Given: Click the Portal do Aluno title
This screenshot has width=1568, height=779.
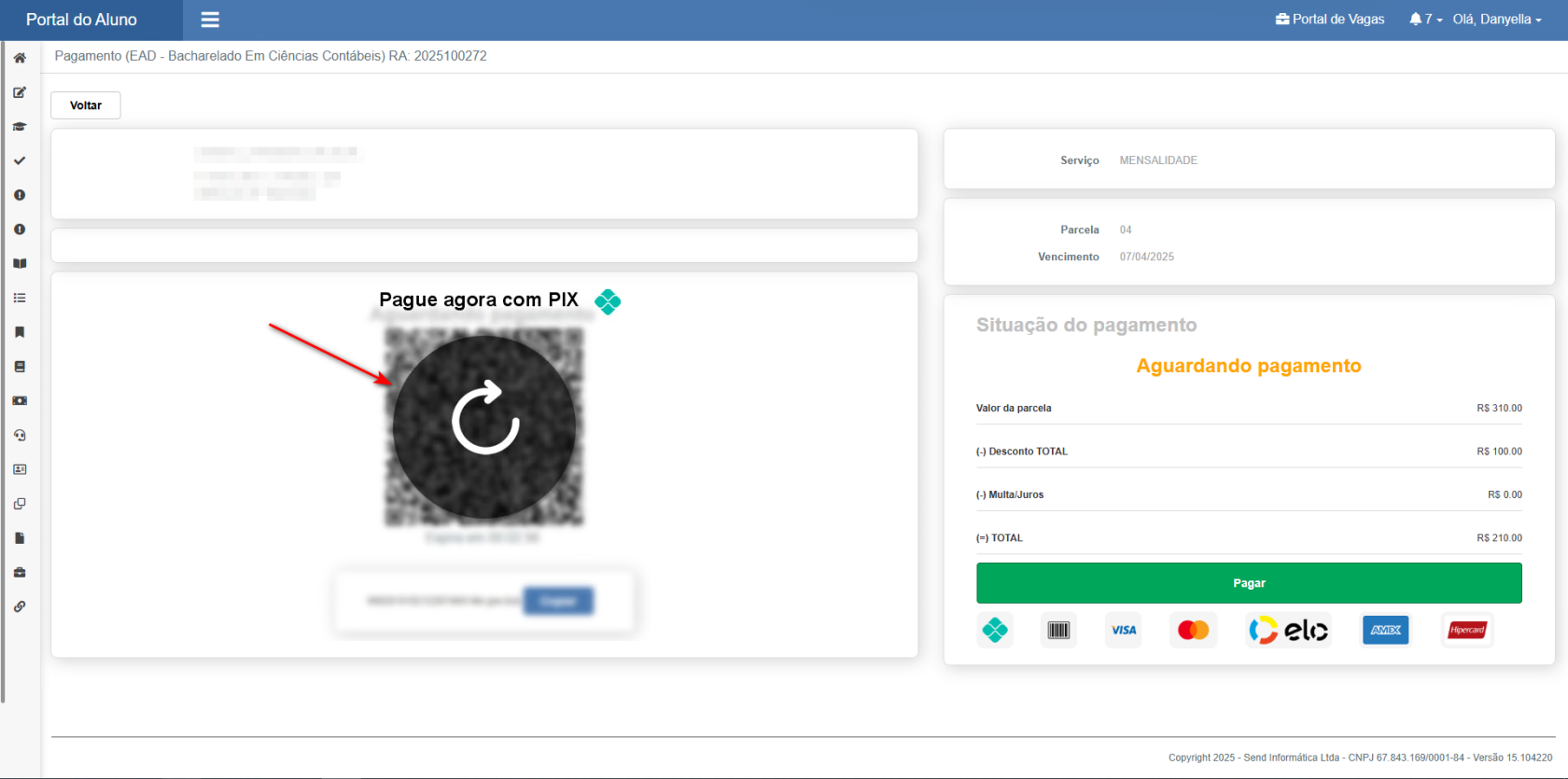Looking at the screenshot, I should click(x=81, y=20).
